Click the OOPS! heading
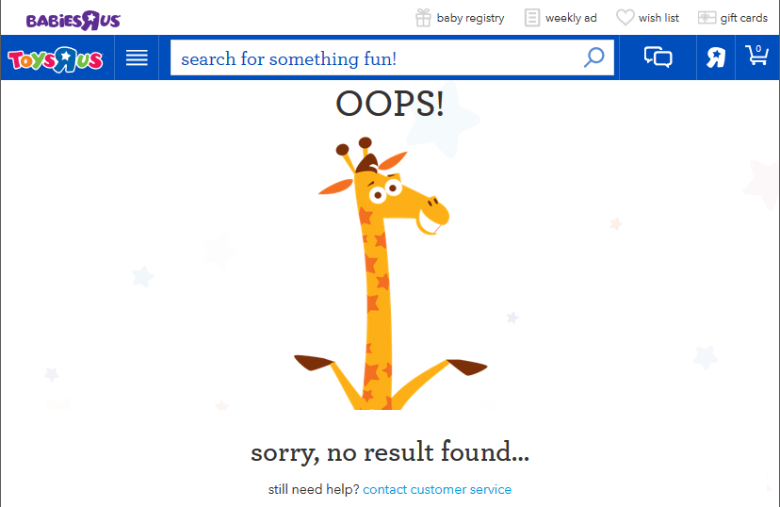 click(390, 104)
